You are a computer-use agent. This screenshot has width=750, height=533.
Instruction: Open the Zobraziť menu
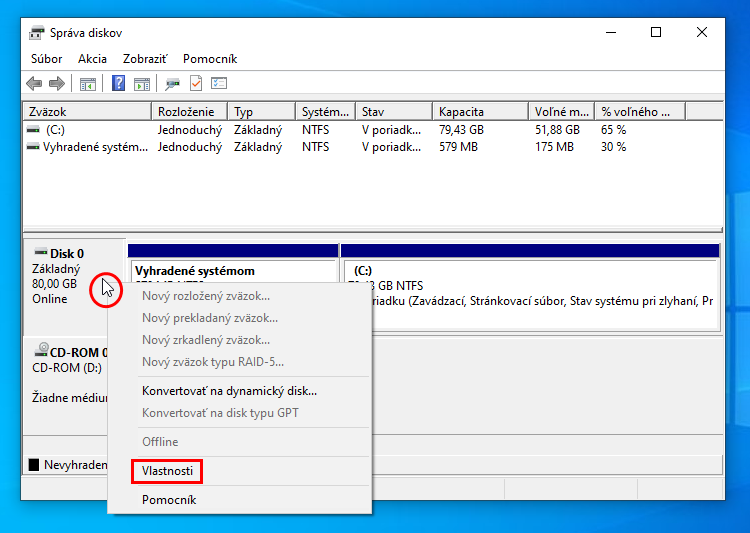145,59
